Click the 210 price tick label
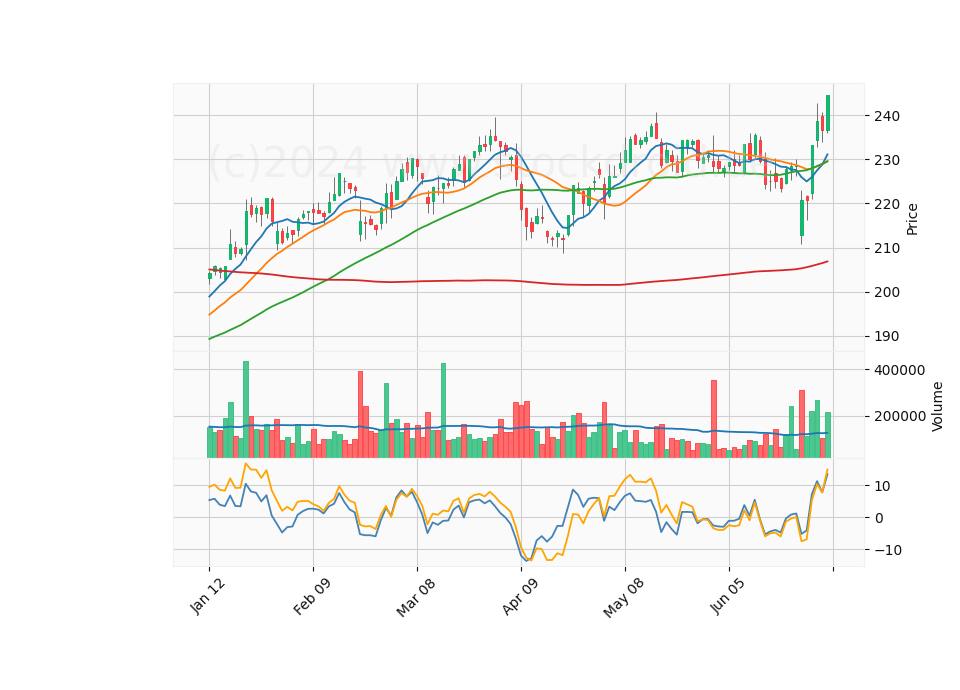The image size is (960, 690). pyautogui.click(x=888, y=248)
